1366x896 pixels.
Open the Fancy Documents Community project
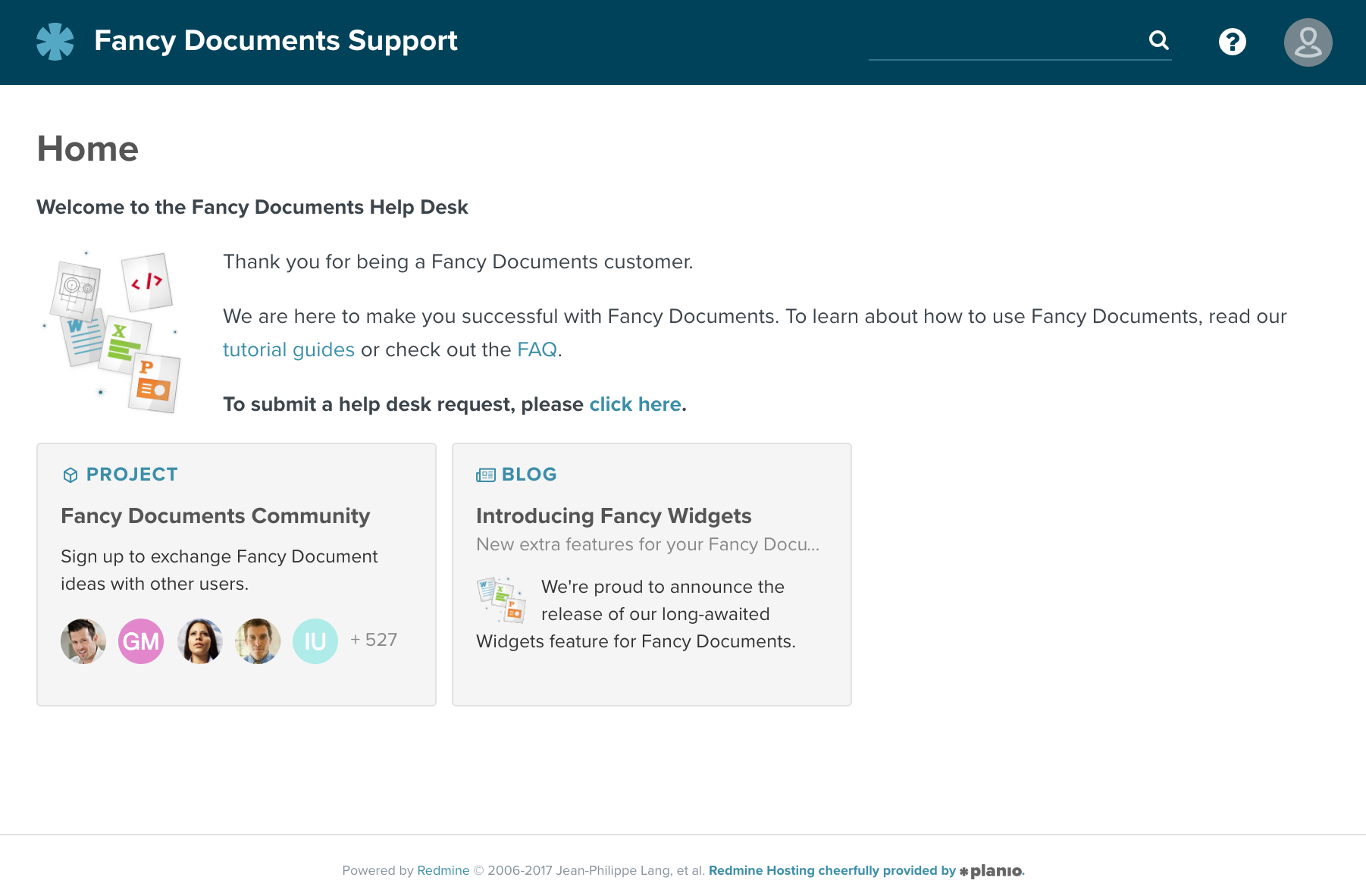(x=215, y=515)
